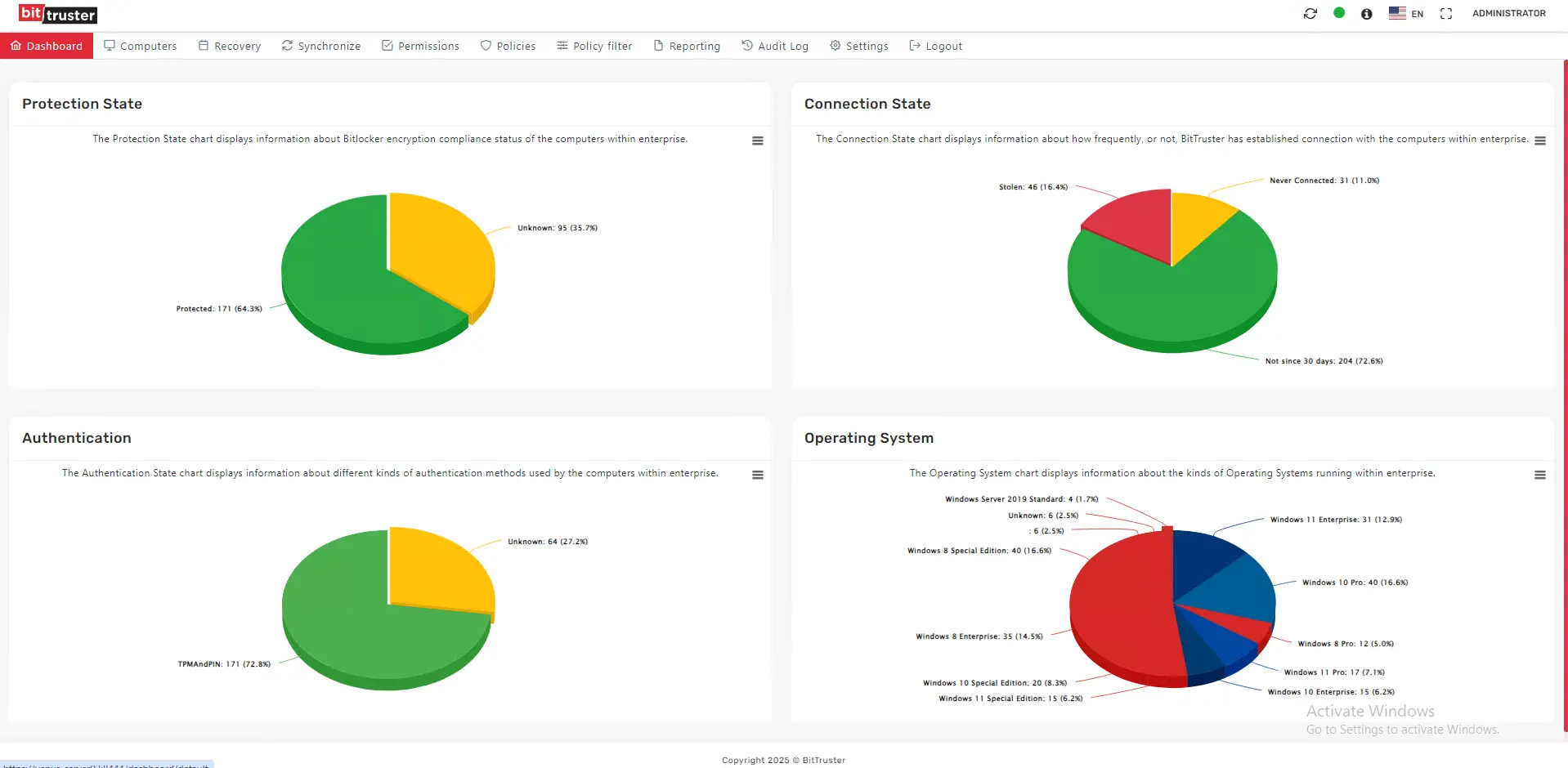The height and width of the screenshot is (768, 1568).
Task: Click the green connection status indicator
Action: click(x=1339, y=13)
